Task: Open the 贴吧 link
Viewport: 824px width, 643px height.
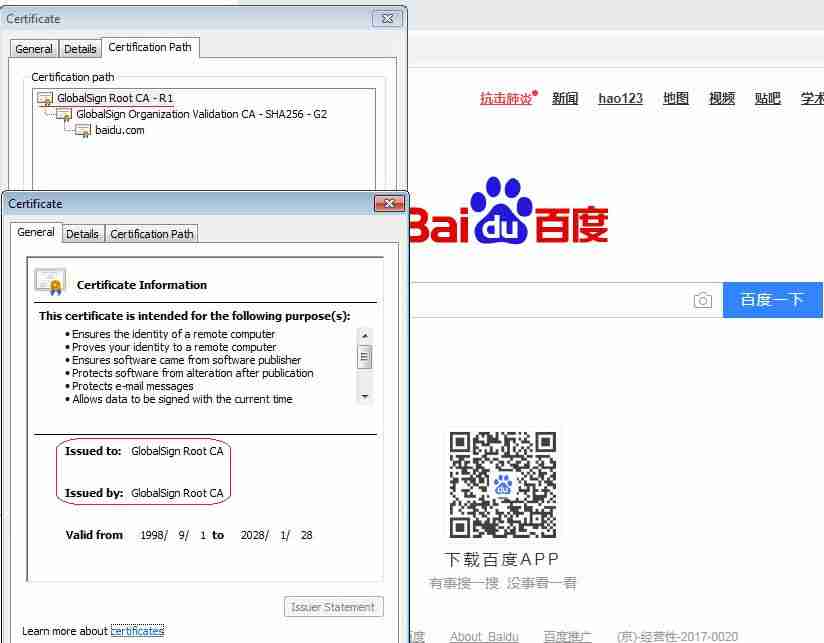Action: pos(767,98)
